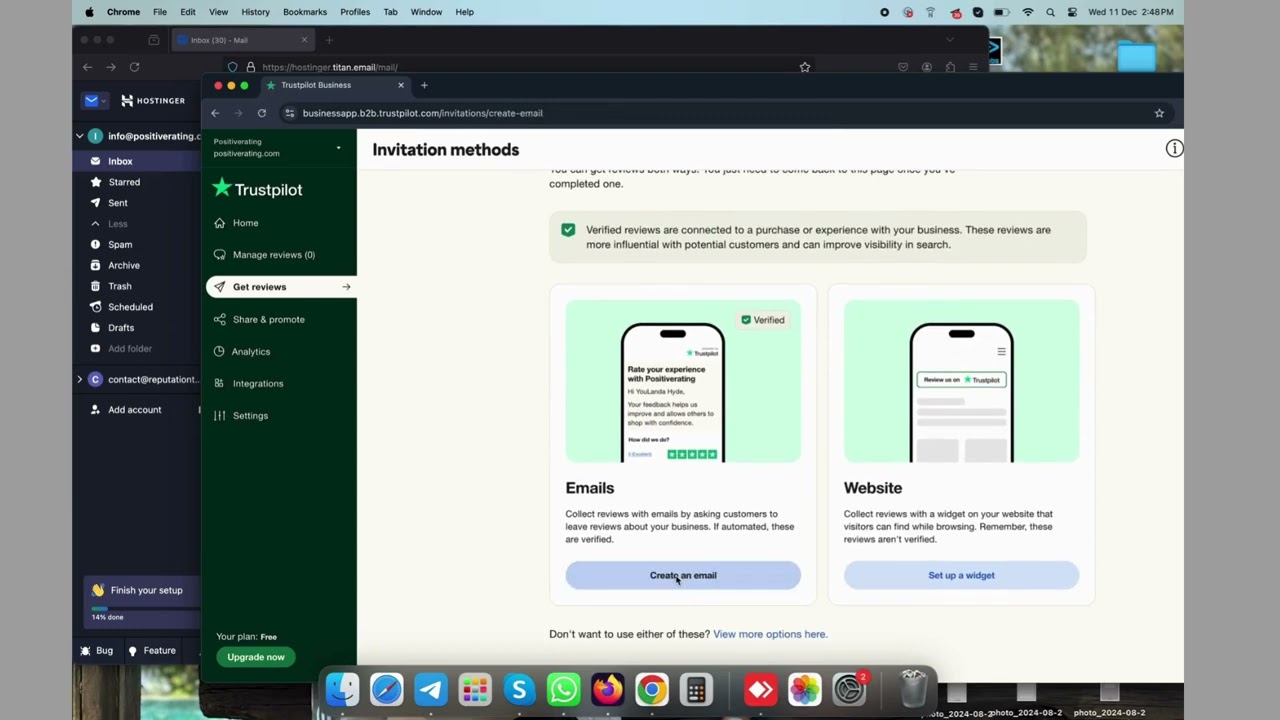Click the Emails phone preview thumbnail
1280x720 pixels.
(683, 381)
